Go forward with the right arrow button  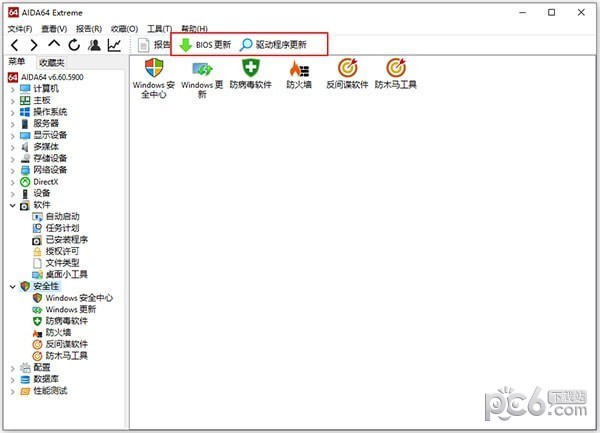coord(34,45)
